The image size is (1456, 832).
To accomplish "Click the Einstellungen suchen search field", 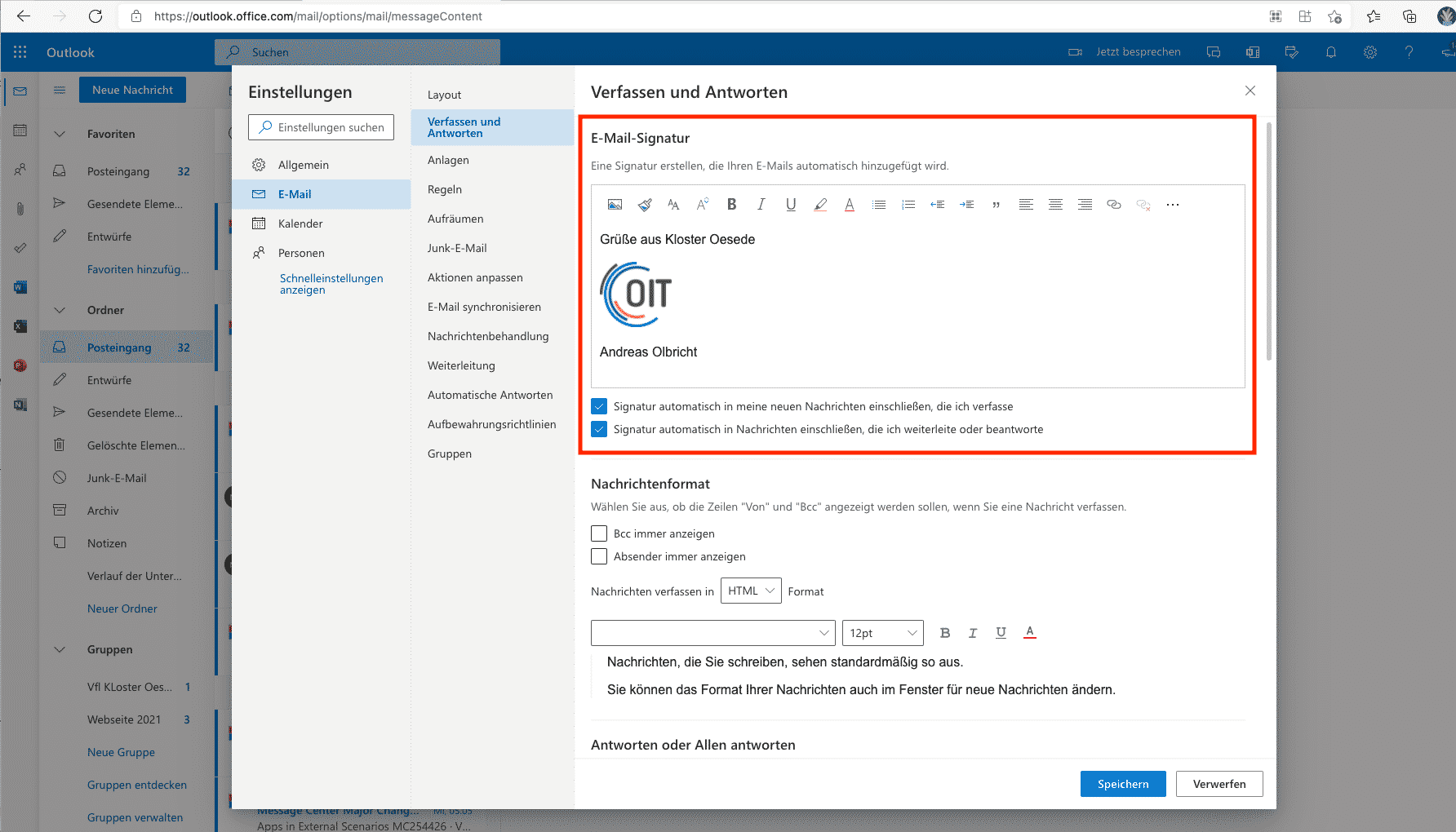I will [x=322, y=127].
